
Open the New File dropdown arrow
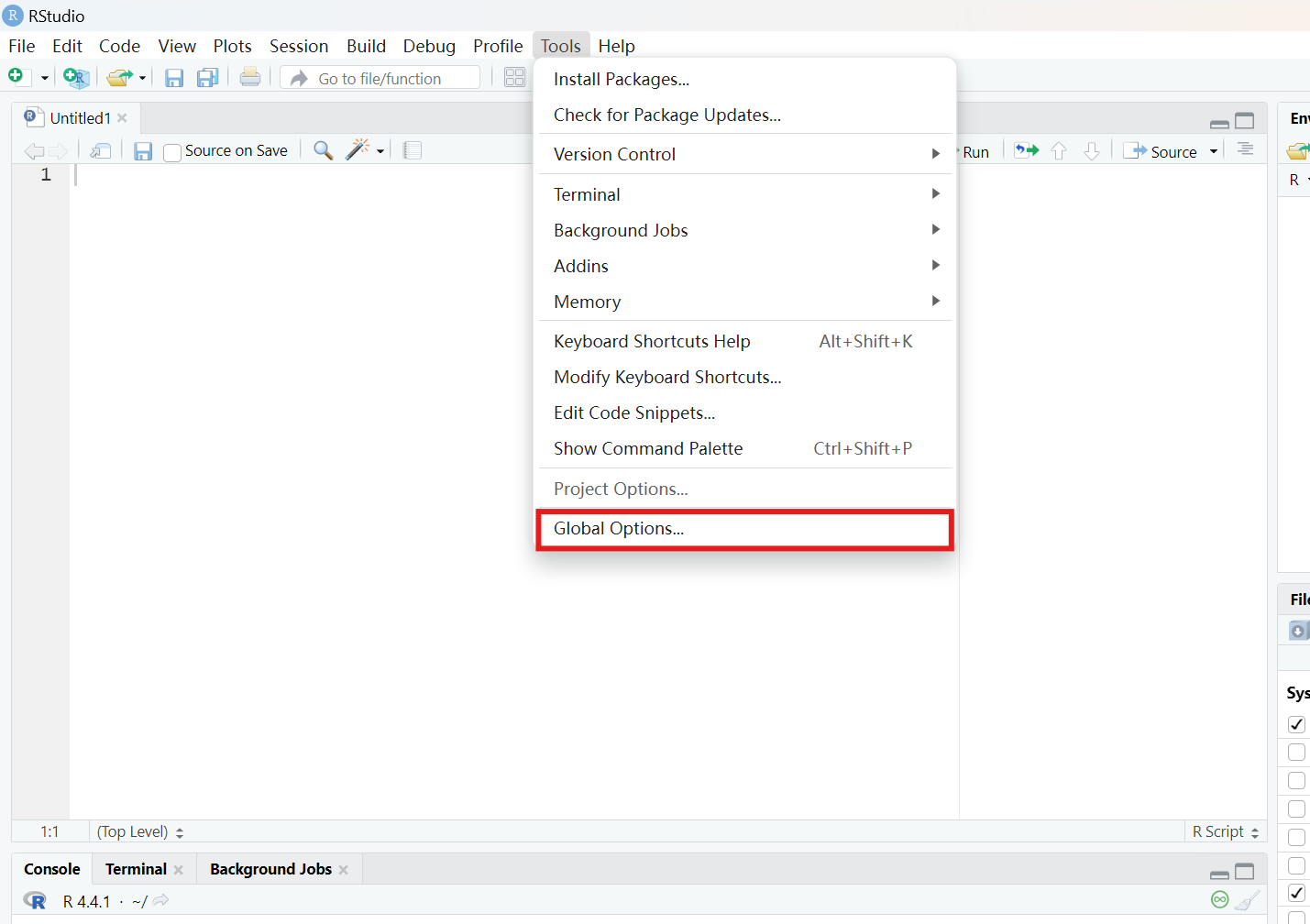(x=44, y=78)
